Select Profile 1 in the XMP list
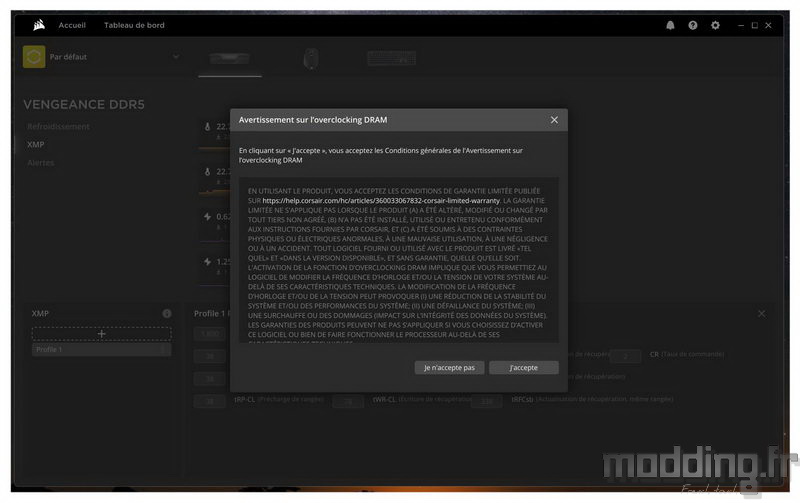Image resolution: width=800 pixels, height=503 pixels. pos(102,350)
